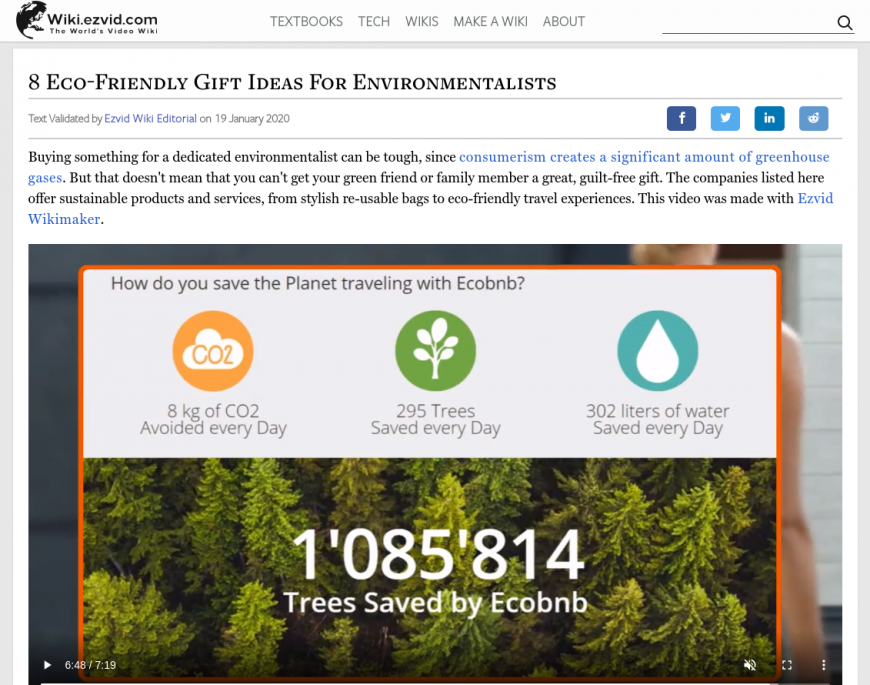Click the video progress bar
The height and width of the screenshot is (685, 870).
coord(435,683)
